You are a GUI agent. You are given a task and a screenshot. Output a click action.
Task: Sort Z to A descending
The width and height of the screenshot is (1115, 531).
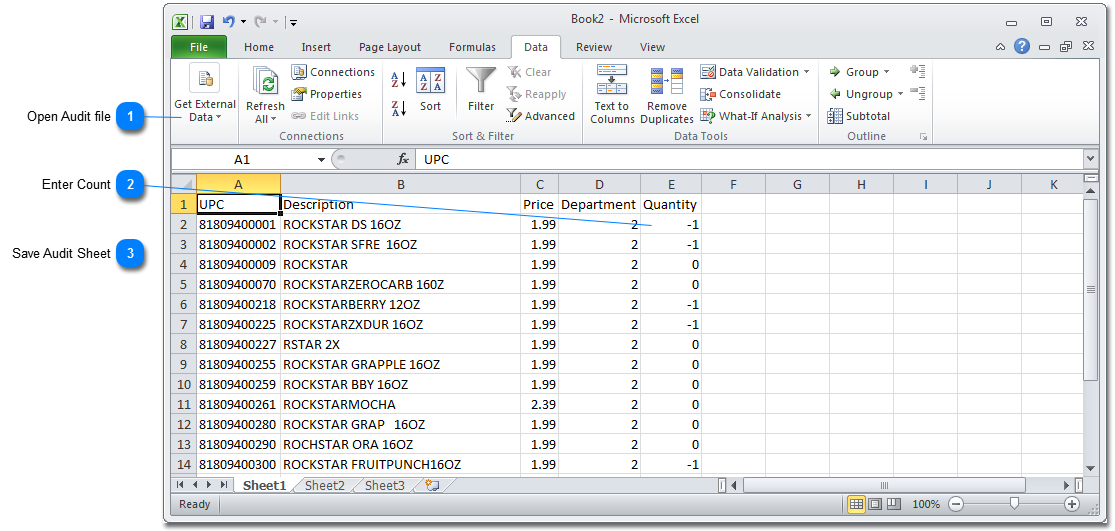tap(398, 108)
